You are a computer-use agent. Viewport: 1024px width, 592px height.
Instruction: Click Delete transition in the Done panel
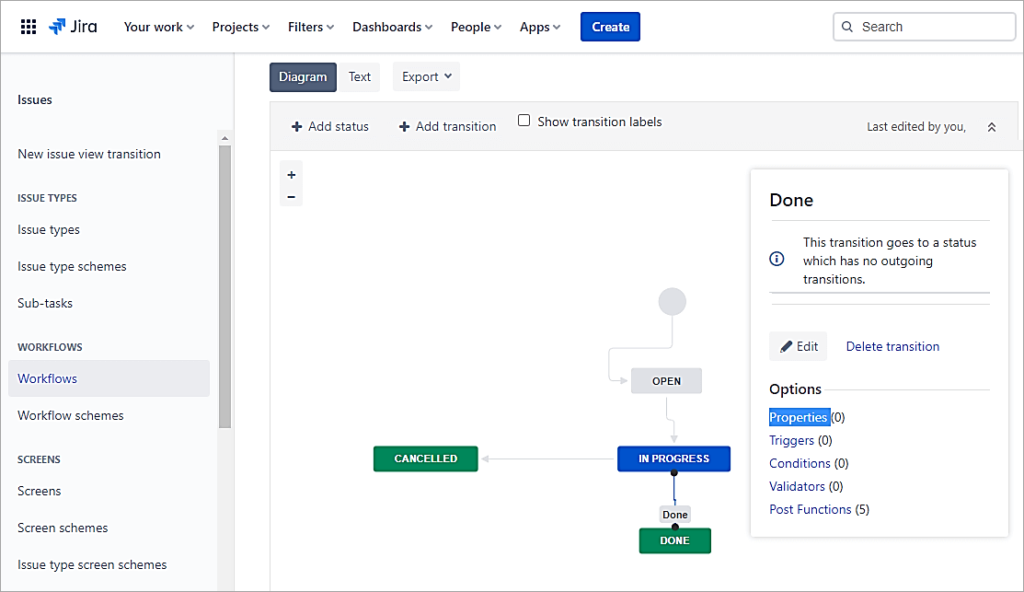pyautogui.click(x=892, y=345)
